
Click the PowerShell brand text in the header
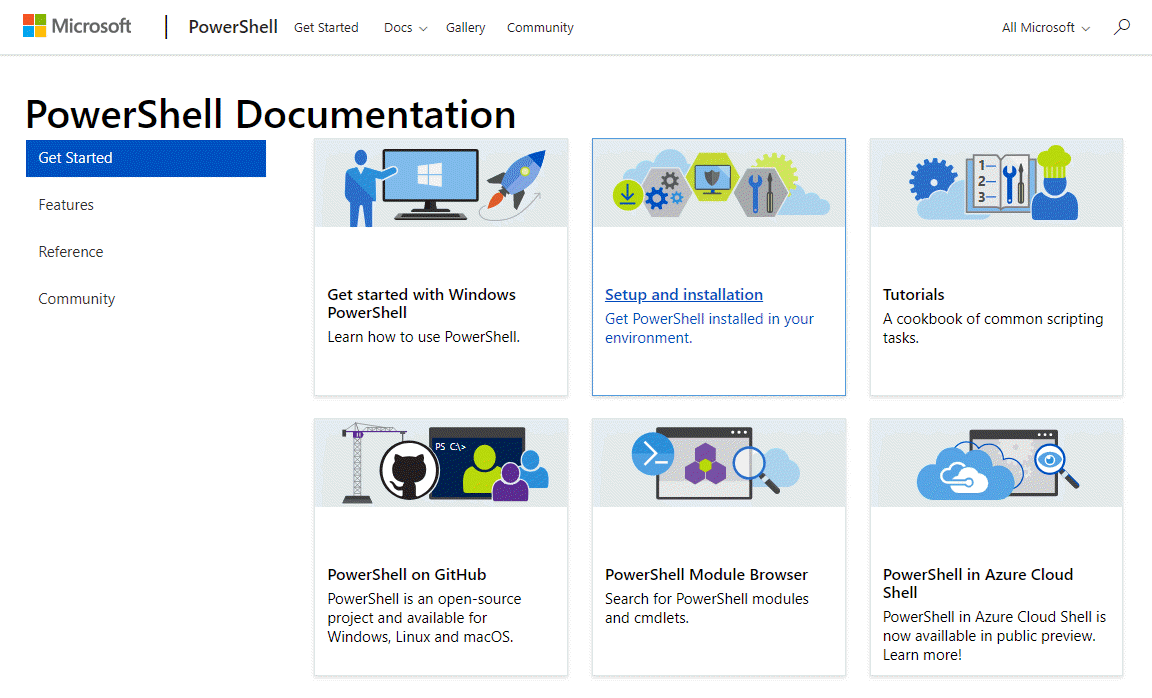click(x=232, y=26)
